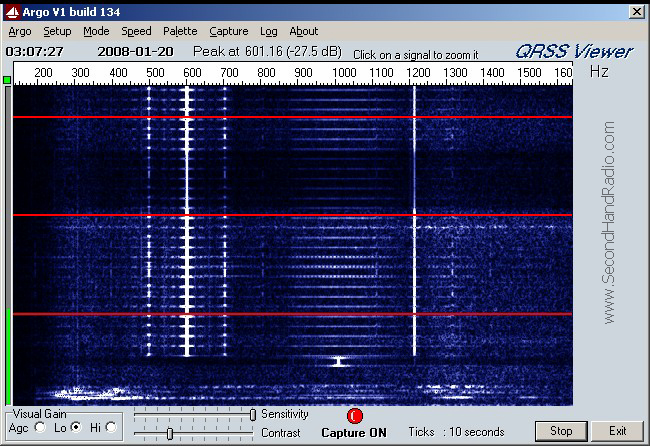Click the Contrast slider handle
The width and height of the screenshot is (650, 446).
[x=170, y=434]
